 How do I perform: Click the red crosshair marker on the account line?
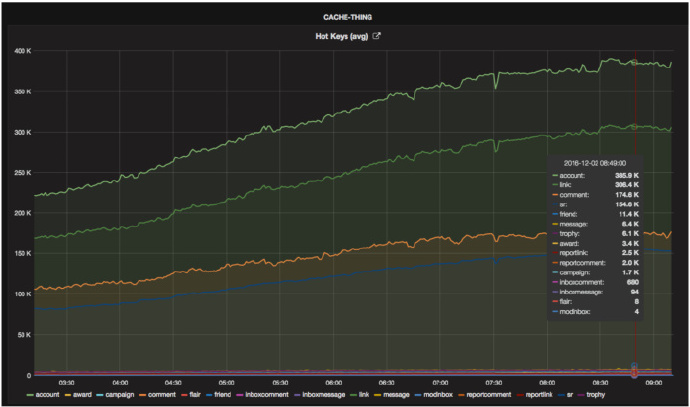(635, 62)
